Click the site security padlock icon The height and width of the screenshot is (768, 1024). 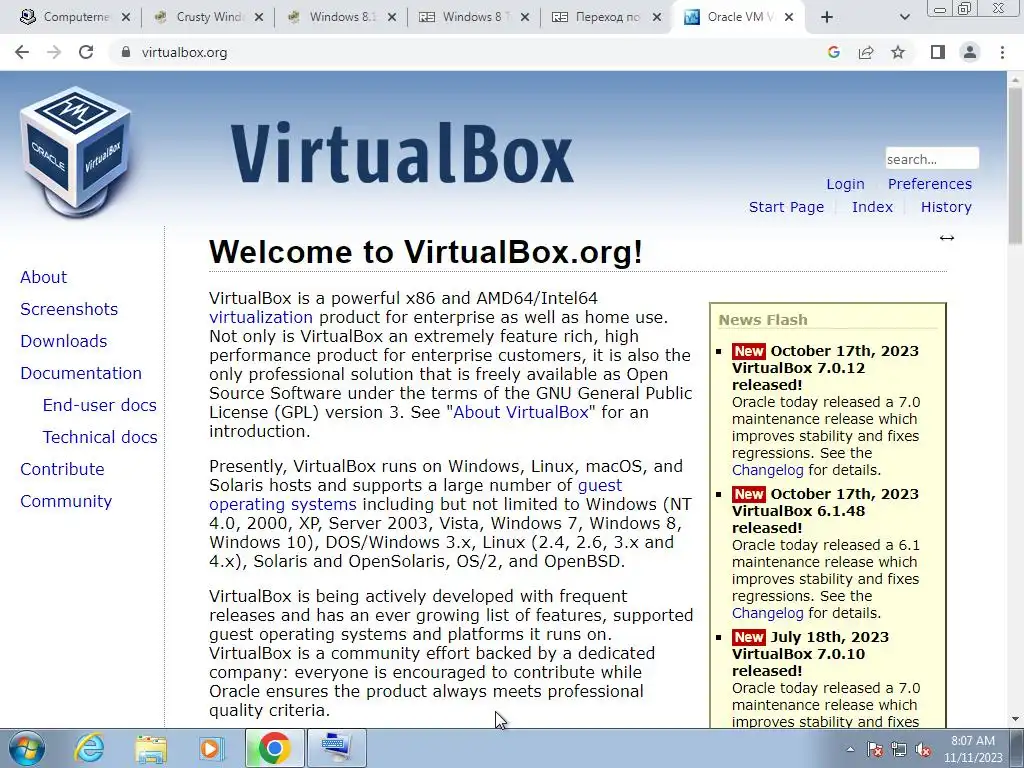126,52
